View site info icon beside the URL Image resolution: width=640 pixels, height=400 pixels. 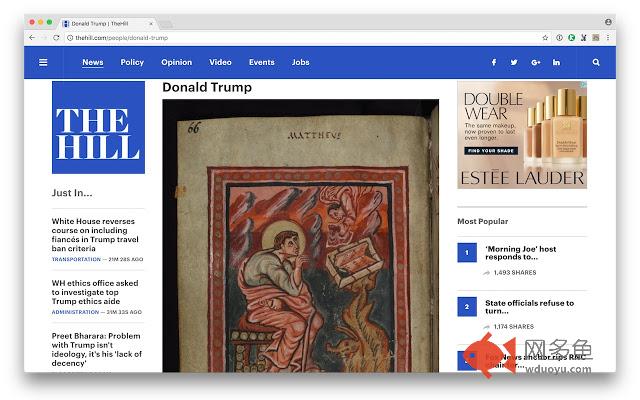coord(70,38)
